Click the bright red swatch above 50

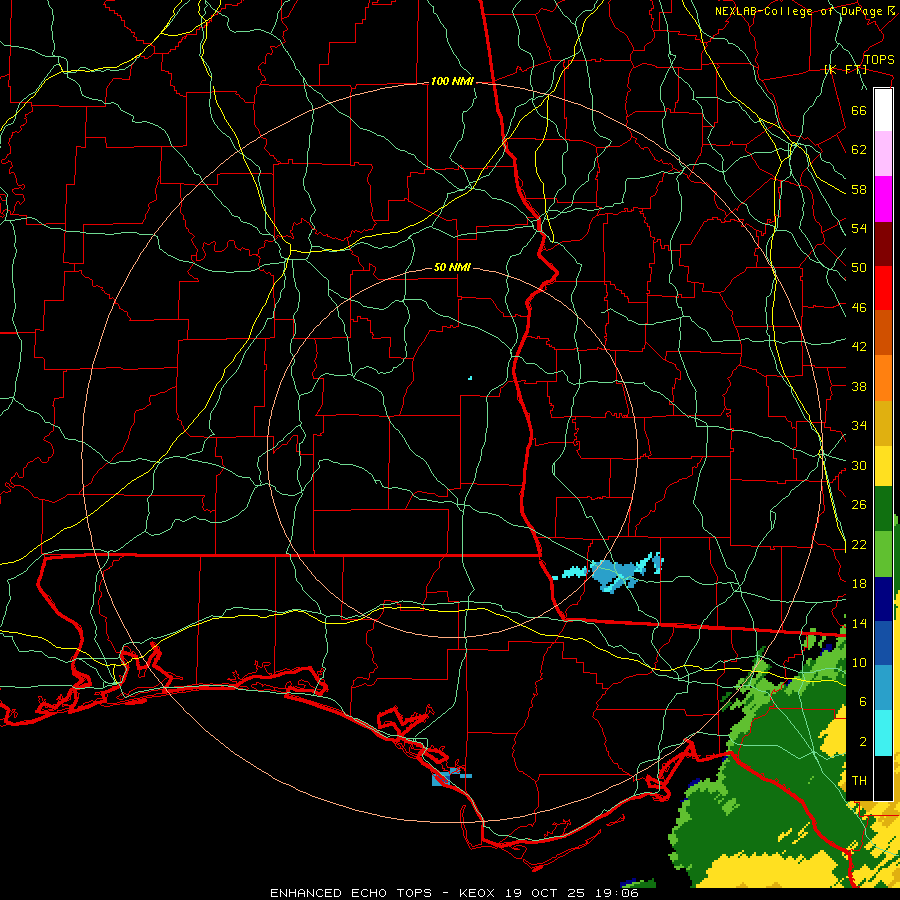883,288
